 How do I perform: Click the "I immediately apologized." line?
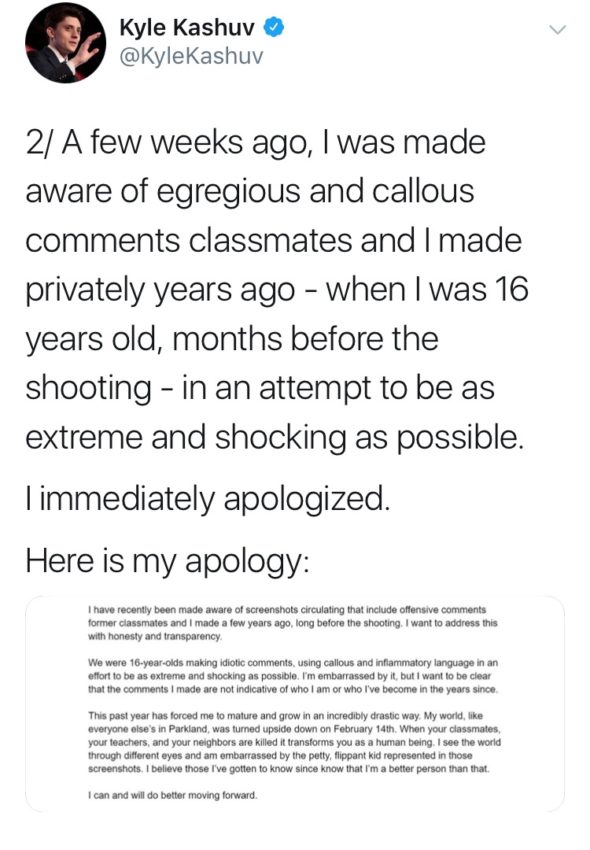(x=208, y=499)
